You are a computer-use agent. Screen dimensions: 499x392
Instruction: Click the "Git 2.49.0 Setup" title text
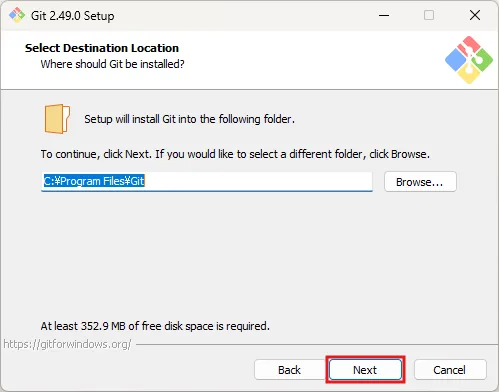click(72, 16)
